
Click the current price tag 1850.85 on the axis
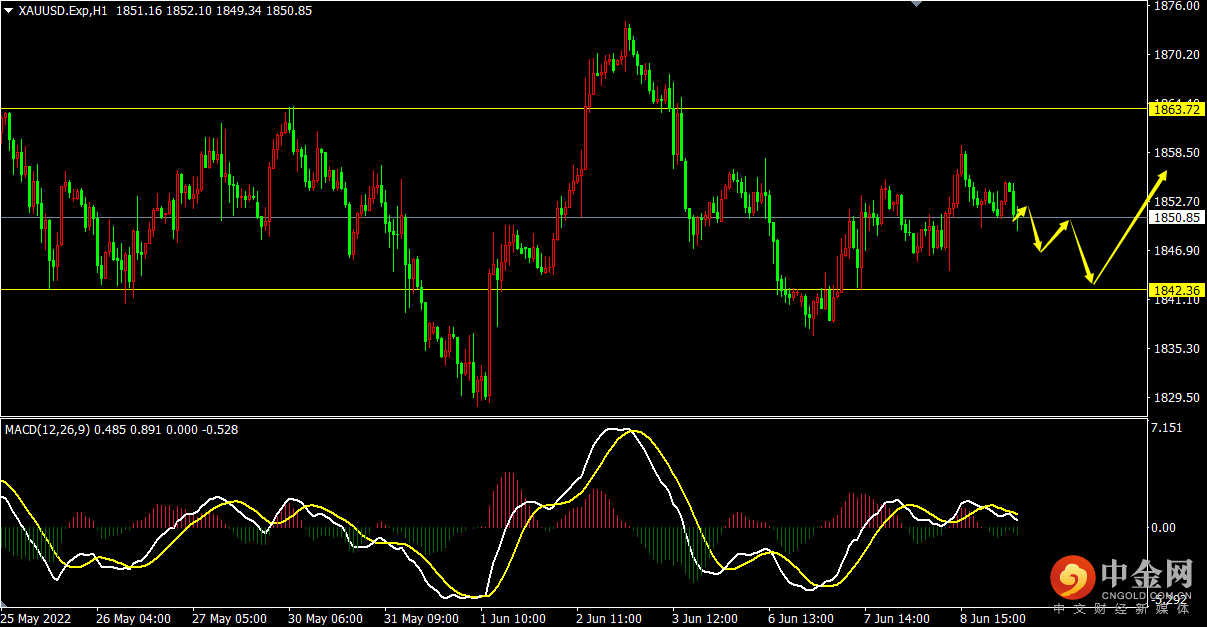point(1176,217)
